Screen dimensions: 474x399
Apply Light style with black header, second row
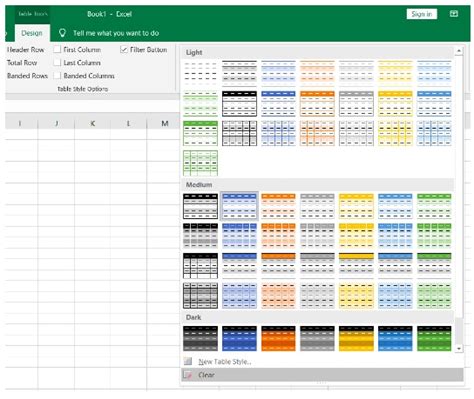pos(239,104)
